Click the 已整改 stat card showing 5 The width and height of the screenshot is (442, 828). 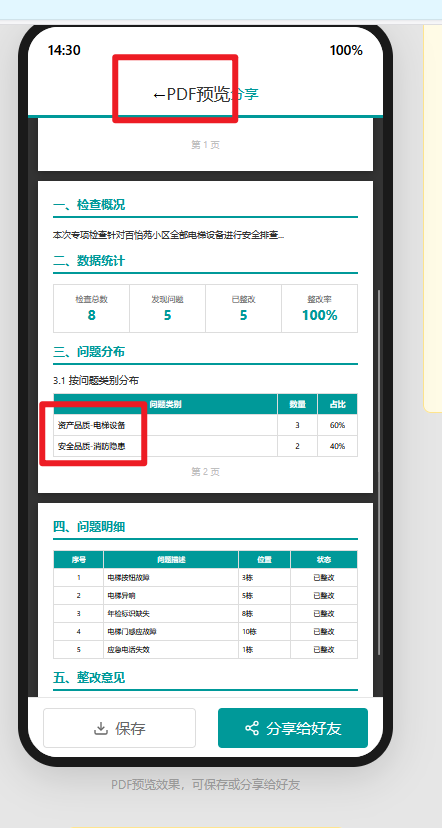[x=243, y=308]
